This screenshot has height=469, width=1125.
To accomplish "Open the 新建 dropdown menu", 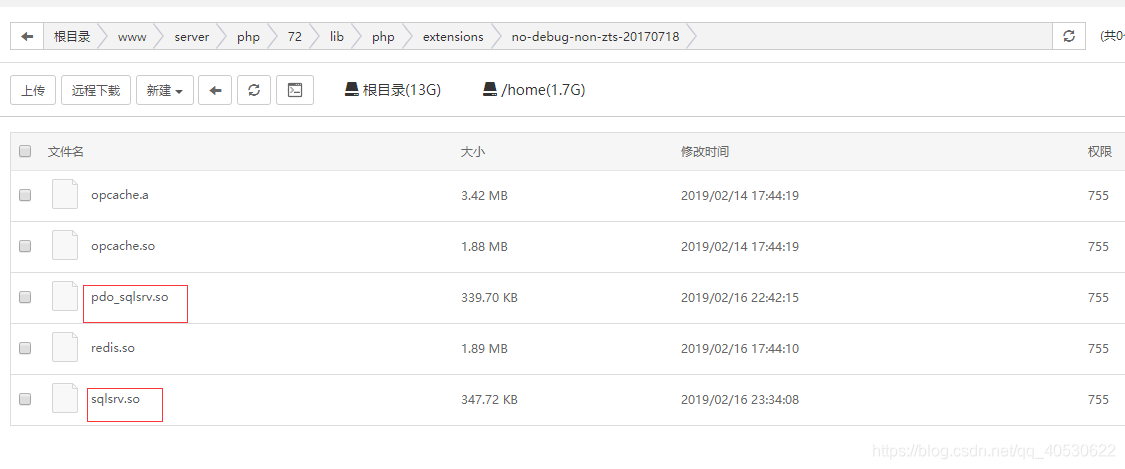I will 165,90.
